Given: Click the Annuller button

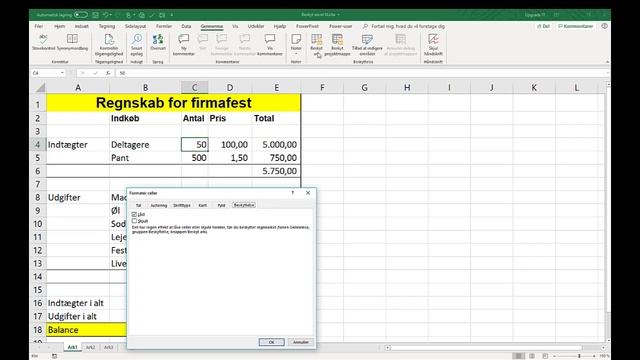Looking at the screenshot, I should (x=301, y=342).
